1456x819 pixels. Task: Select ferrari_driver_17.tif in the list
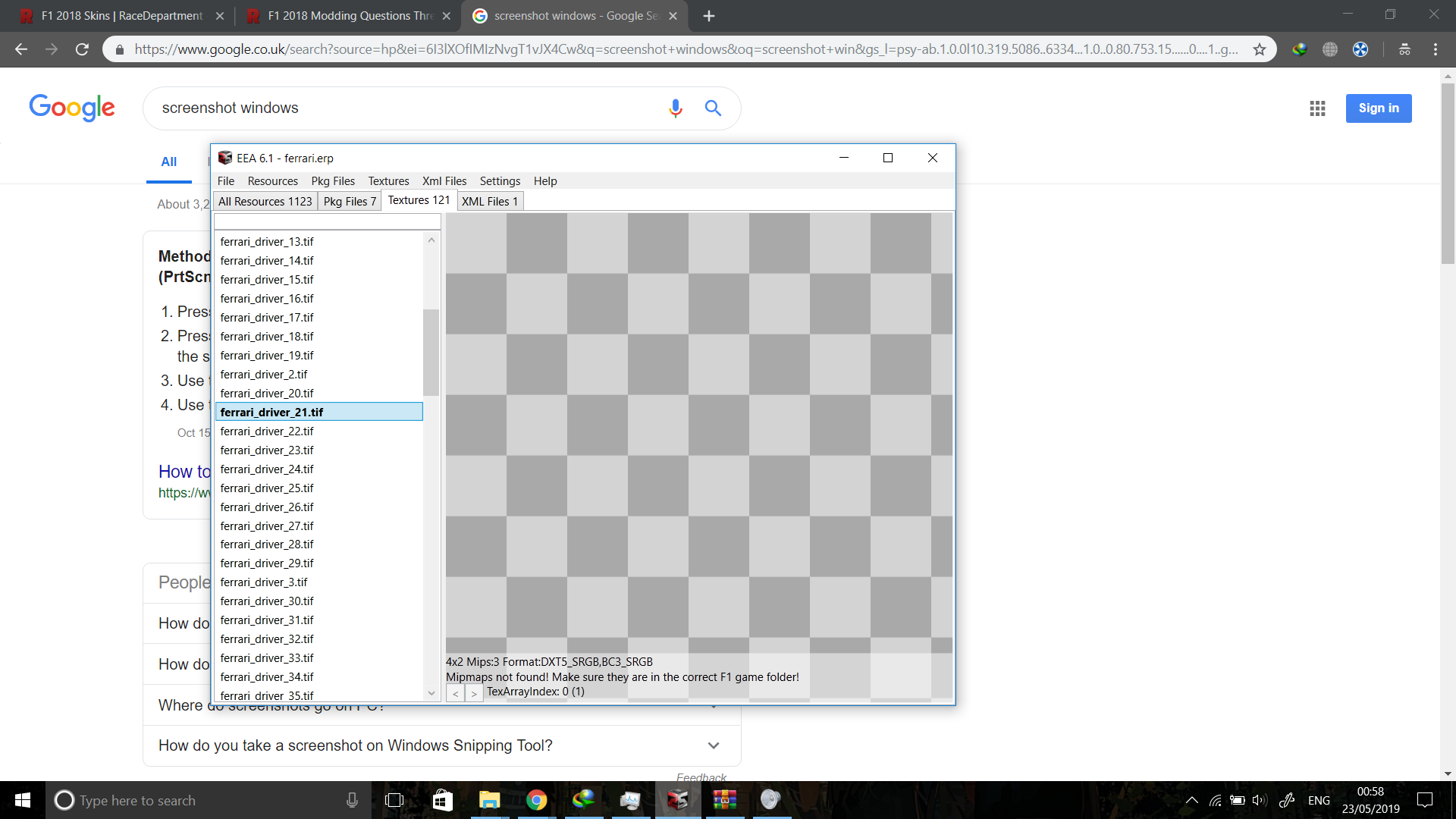pyautogui.click(x=319, y=318)
